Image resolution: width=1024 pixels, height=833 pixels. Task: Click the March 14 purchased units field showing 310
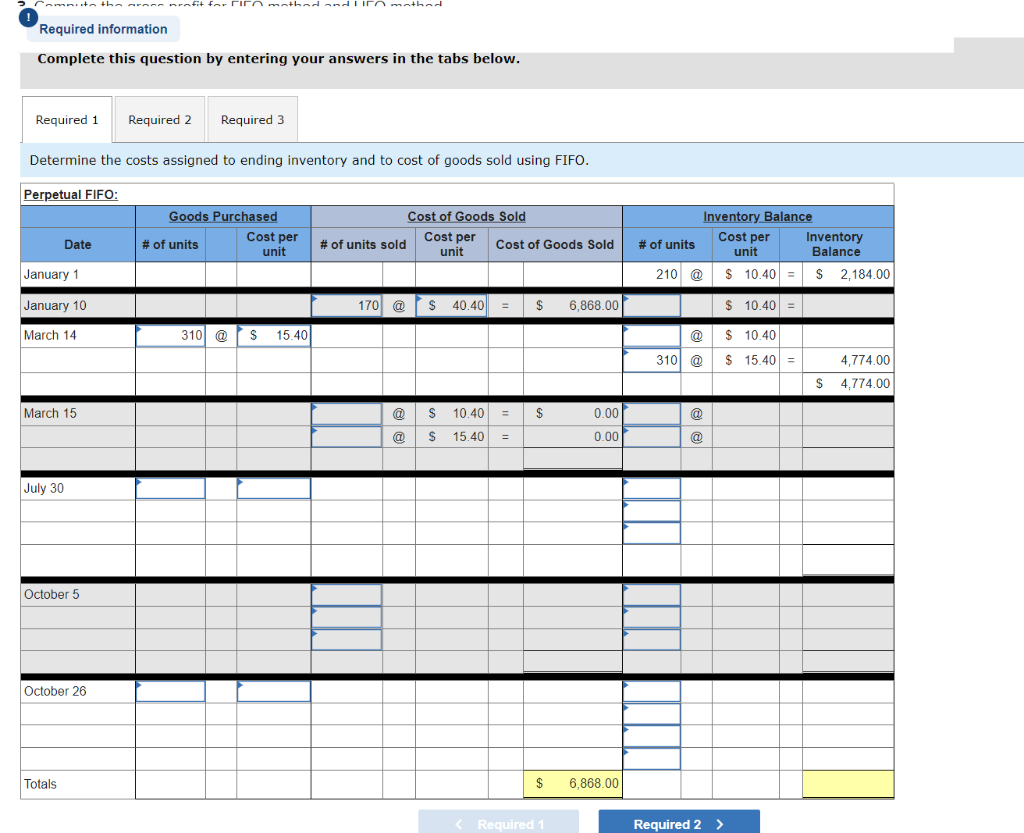click(170, 335)
